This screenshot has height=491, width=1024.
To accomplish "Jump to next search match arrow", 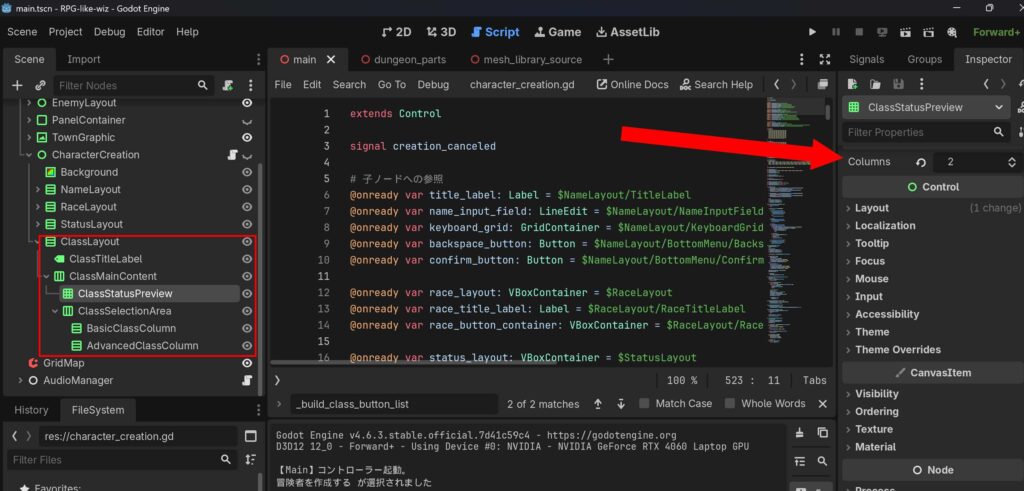I will coord(621,404).
